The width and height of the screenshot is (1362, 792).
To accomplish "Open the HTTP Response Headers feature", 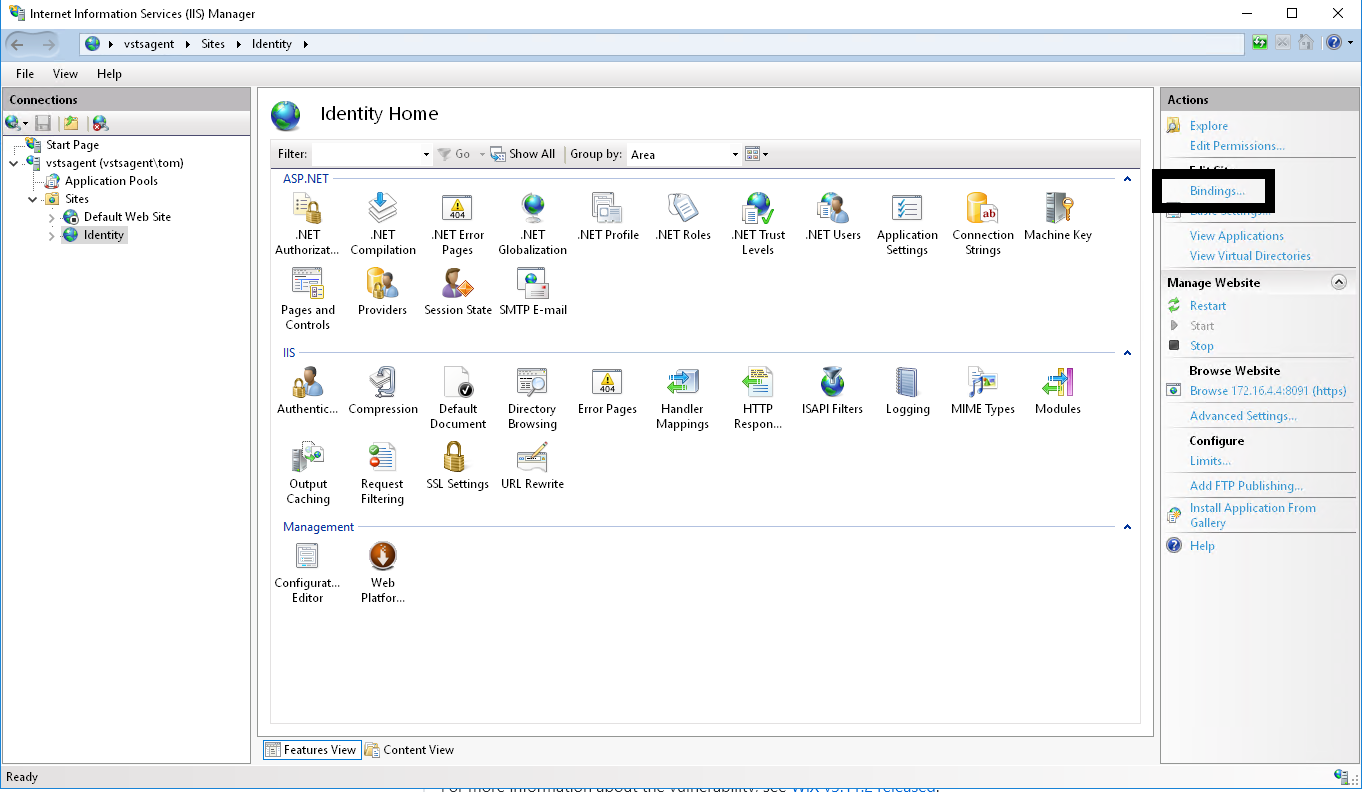I will [758, 397].
